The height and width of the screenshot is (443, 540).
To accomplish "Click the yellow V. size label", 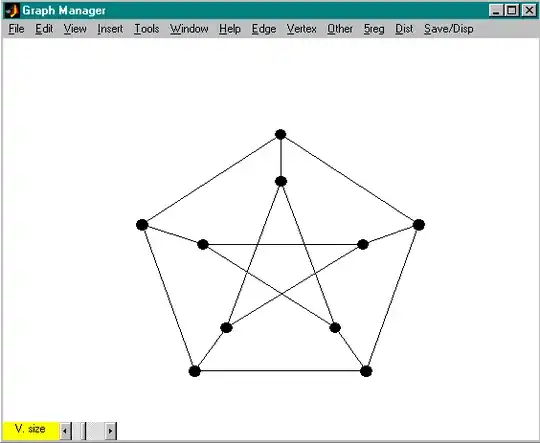I will coord(30,430).
